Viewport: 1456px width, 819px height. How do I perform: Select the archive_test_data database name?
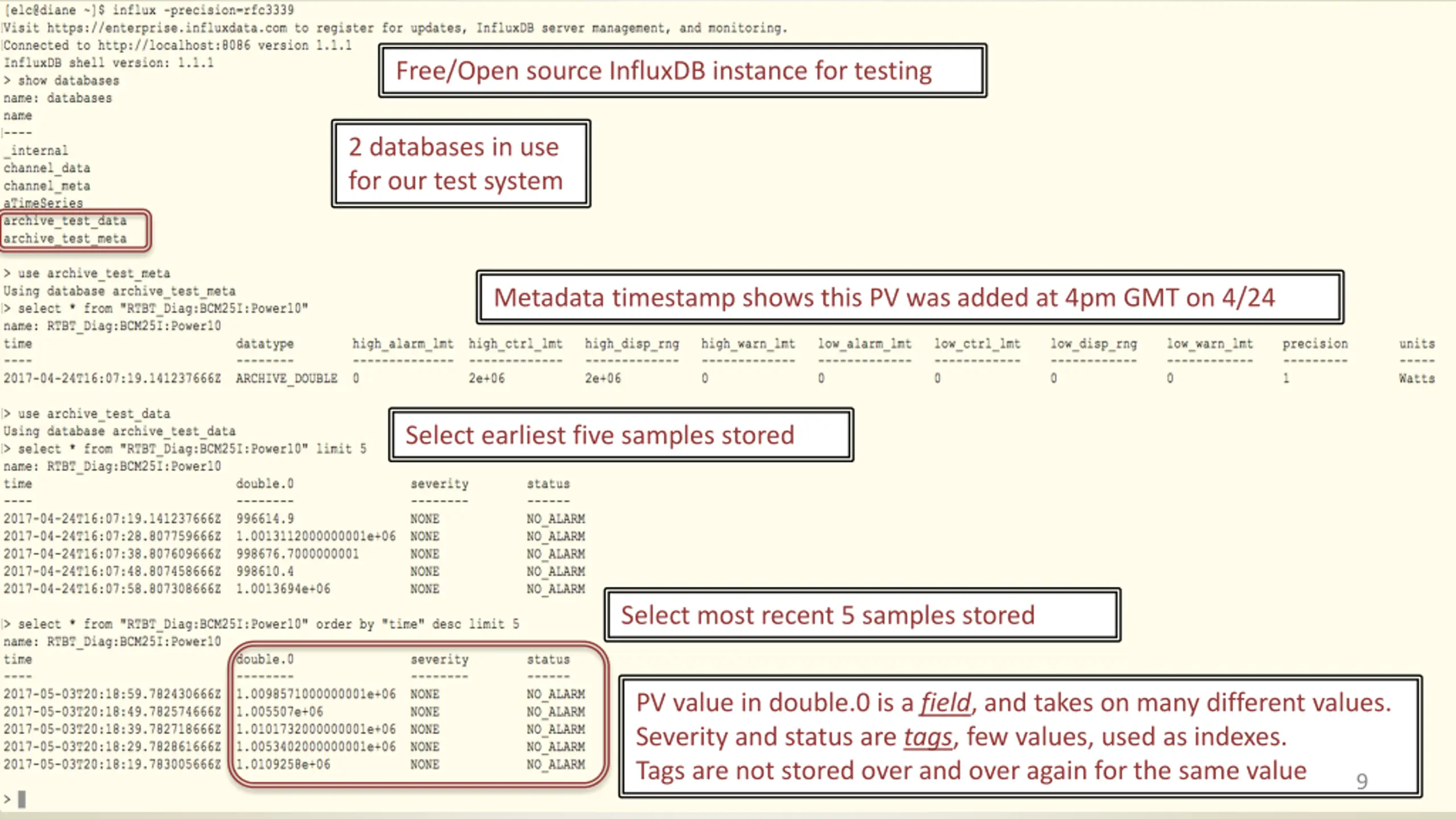tap(65, 221)
